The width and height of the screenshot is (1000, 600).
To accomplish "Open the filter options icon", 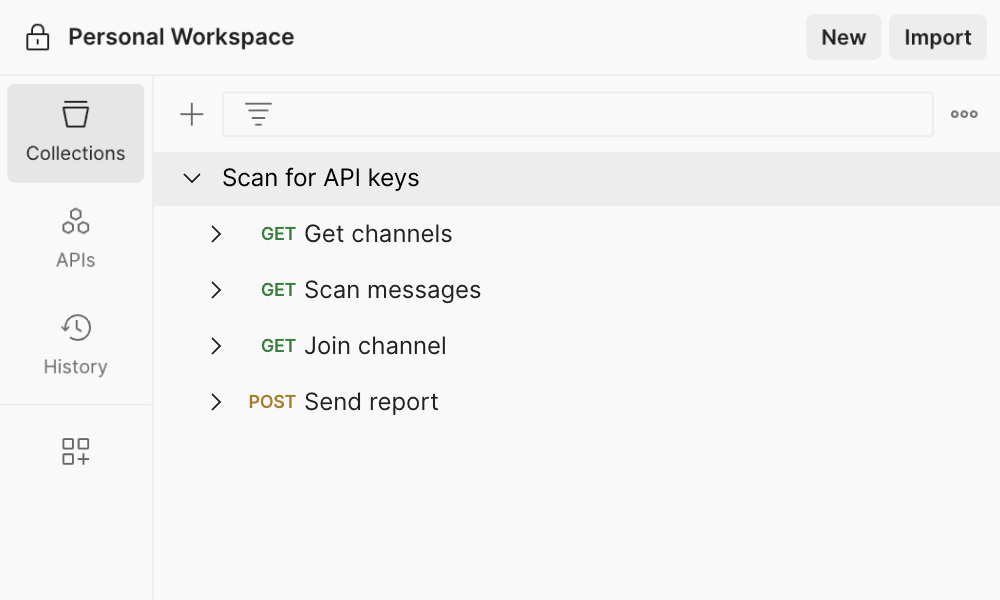I will [x=257, y=113].
